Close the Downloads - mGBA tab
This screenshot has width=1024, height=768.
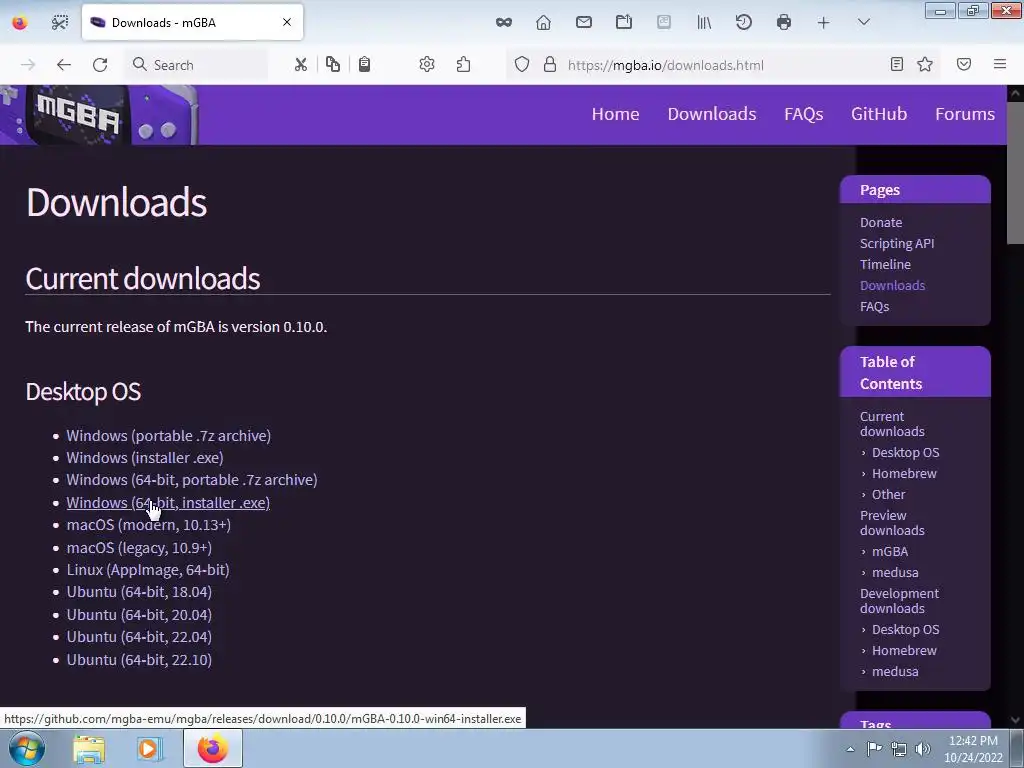287,22
